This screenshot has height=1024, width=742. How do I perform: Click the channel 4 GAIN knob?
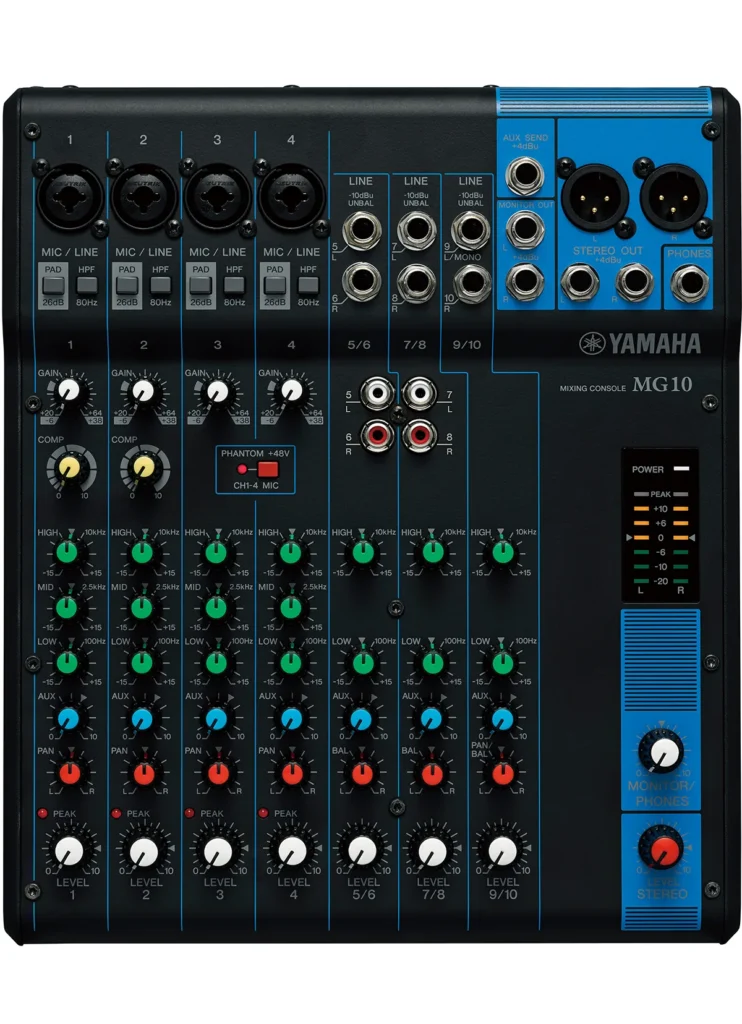[291, 391]
